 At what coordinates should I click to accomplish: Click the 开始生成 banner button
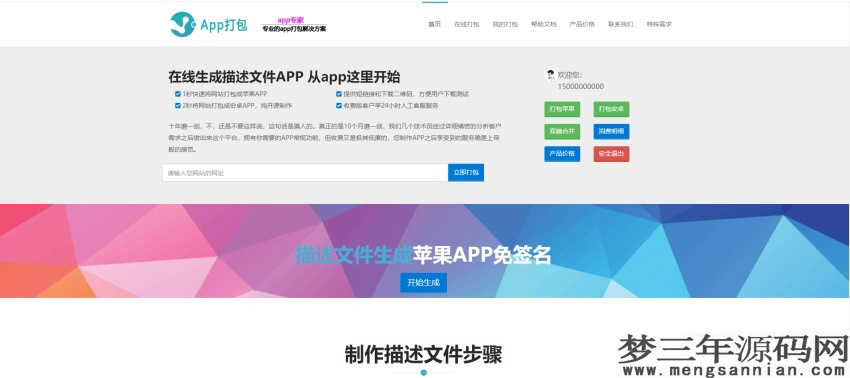click(x=423, y=283)
